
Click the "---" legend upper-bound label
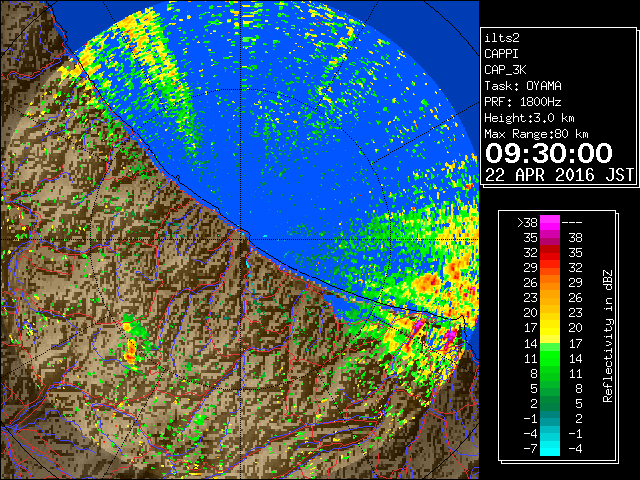[x=572, y=223]
